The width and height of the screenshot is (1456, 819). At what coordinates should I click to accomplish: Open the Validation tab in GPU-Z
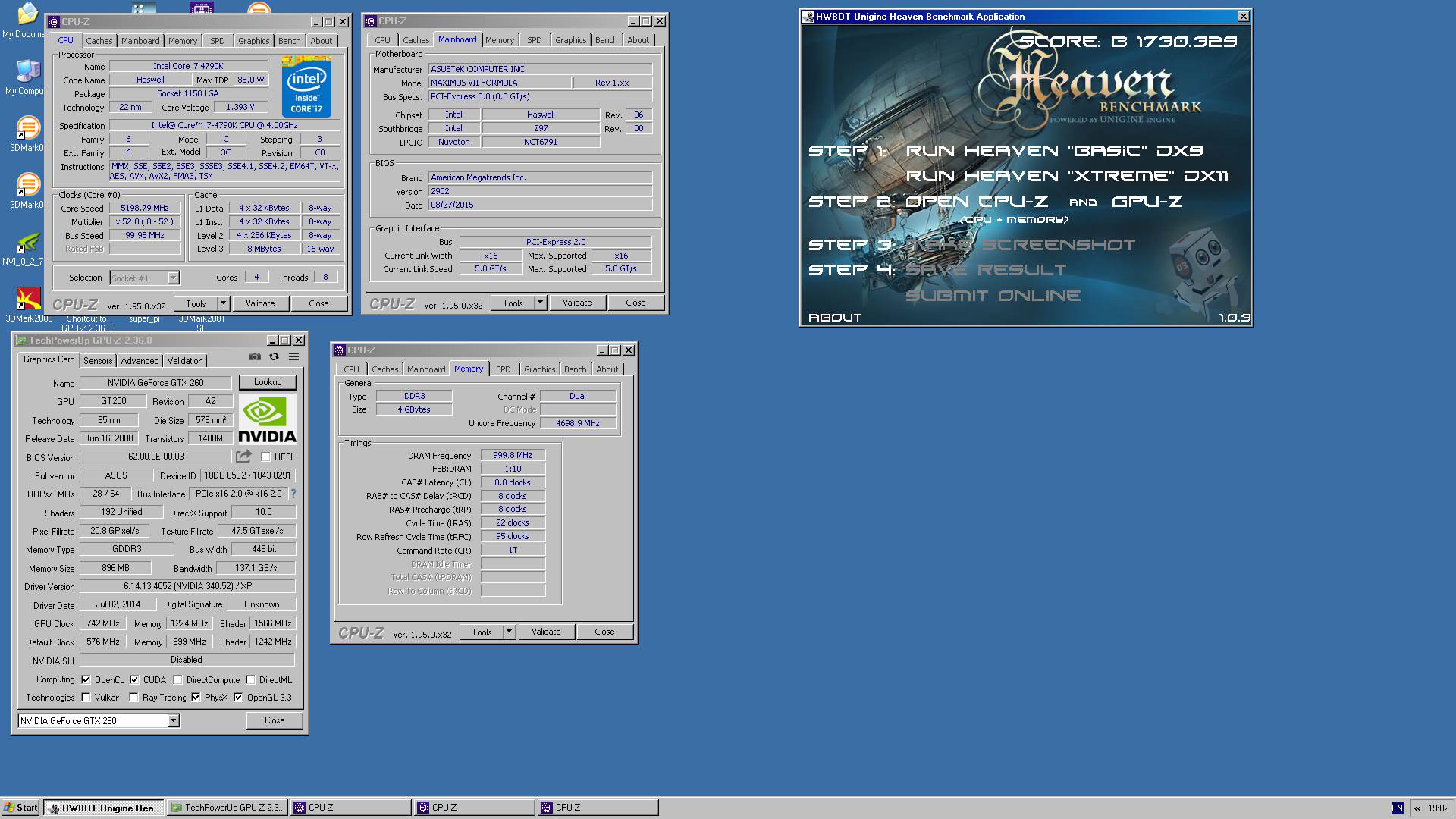tap(185, 361)
